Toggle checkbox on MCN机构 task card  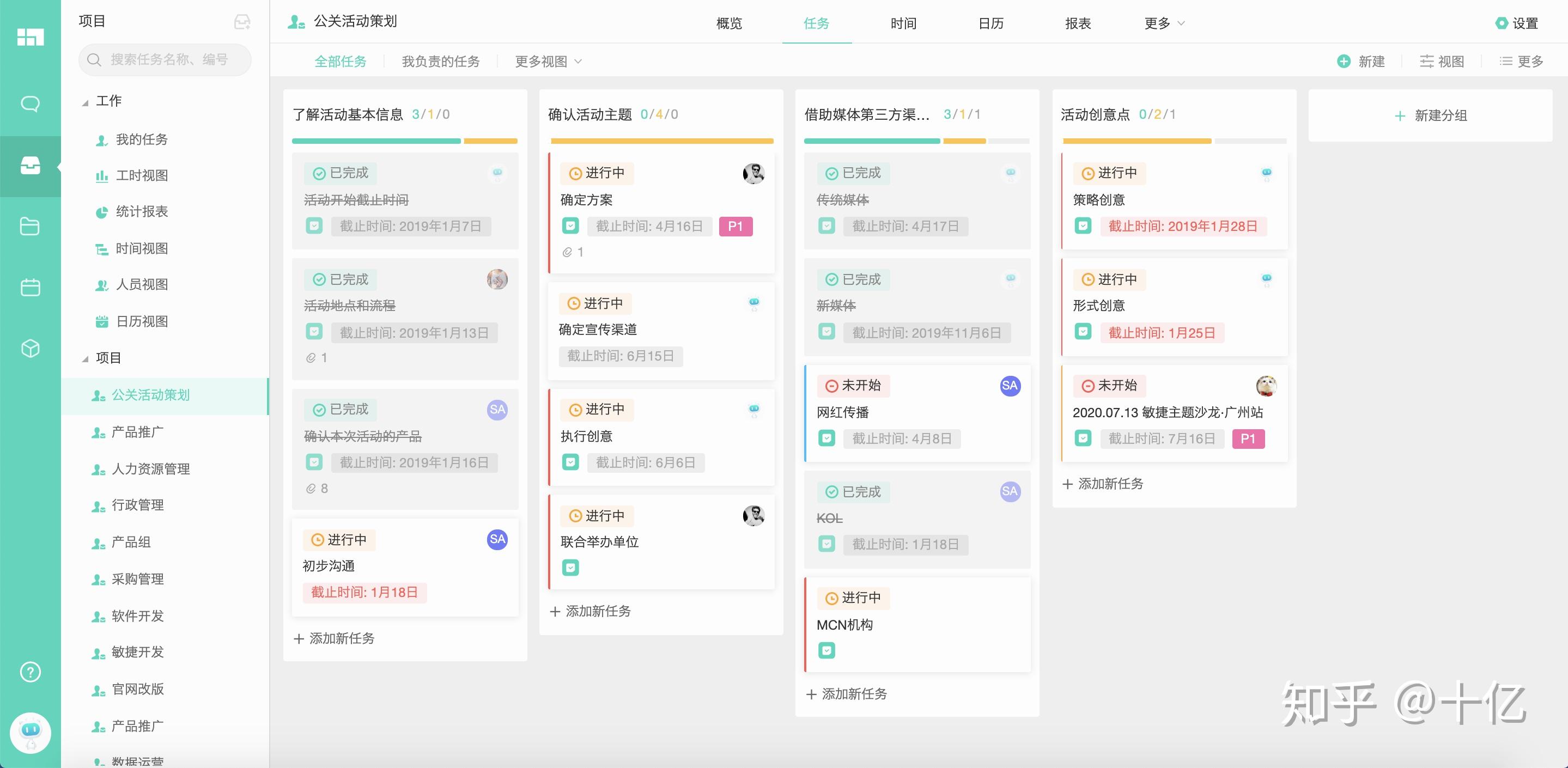click(826, 650)
